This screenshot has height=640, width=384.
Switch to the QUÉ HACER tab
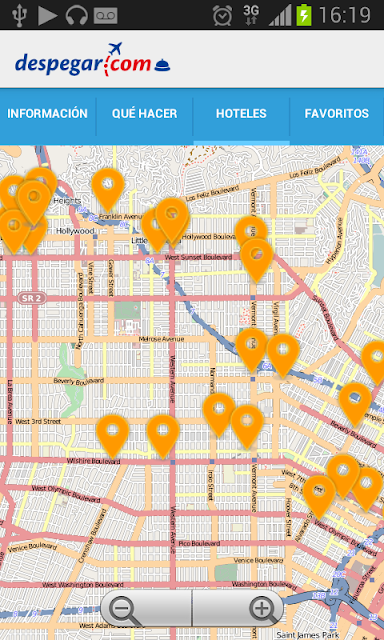144,114
